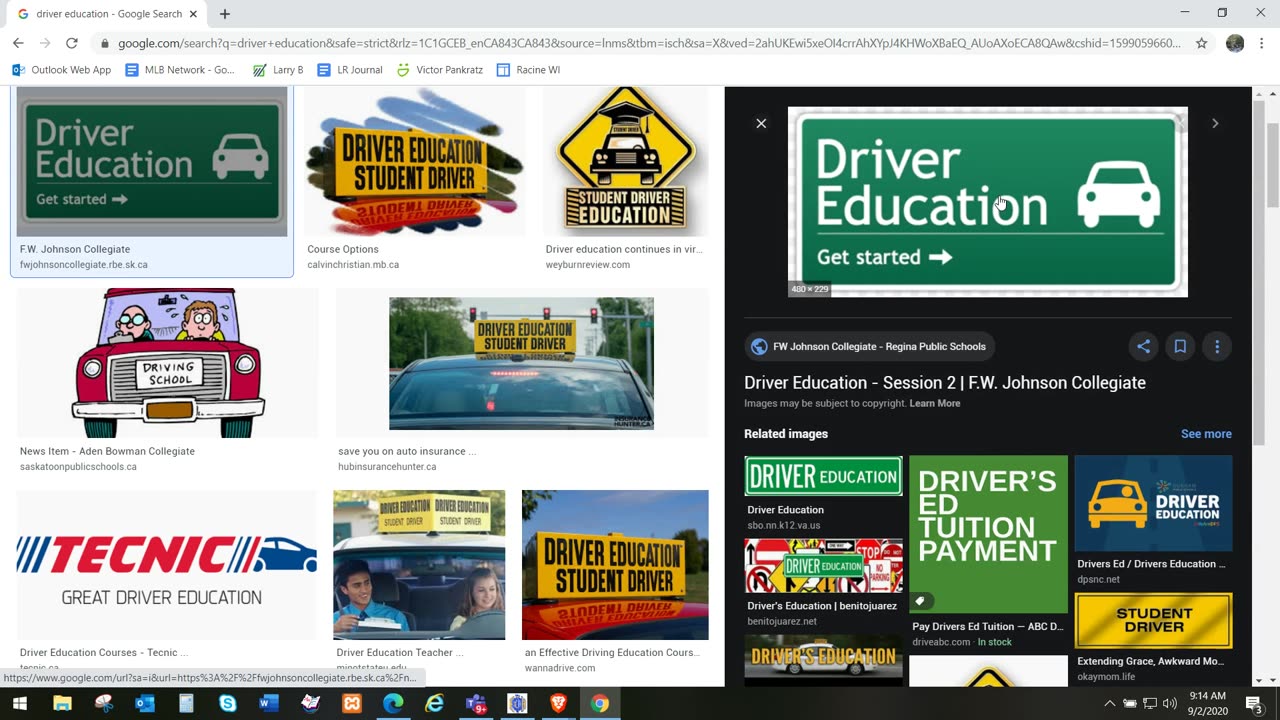
Task: Click the fwjohnsoncollegiate.rbe.sk.ca source text
Action: click(x=84, y=265)
